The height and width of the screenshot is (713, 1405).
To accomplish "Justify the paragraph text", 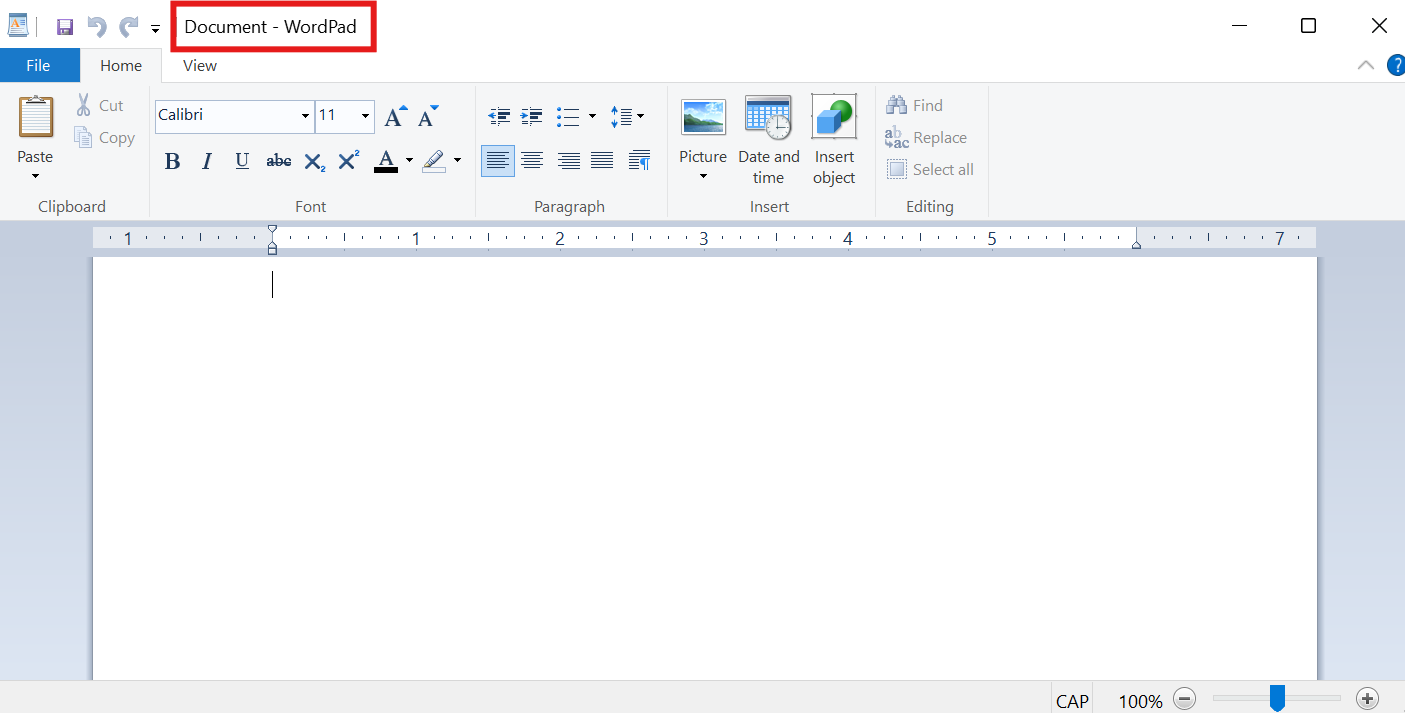I will [x=602, y=160].
